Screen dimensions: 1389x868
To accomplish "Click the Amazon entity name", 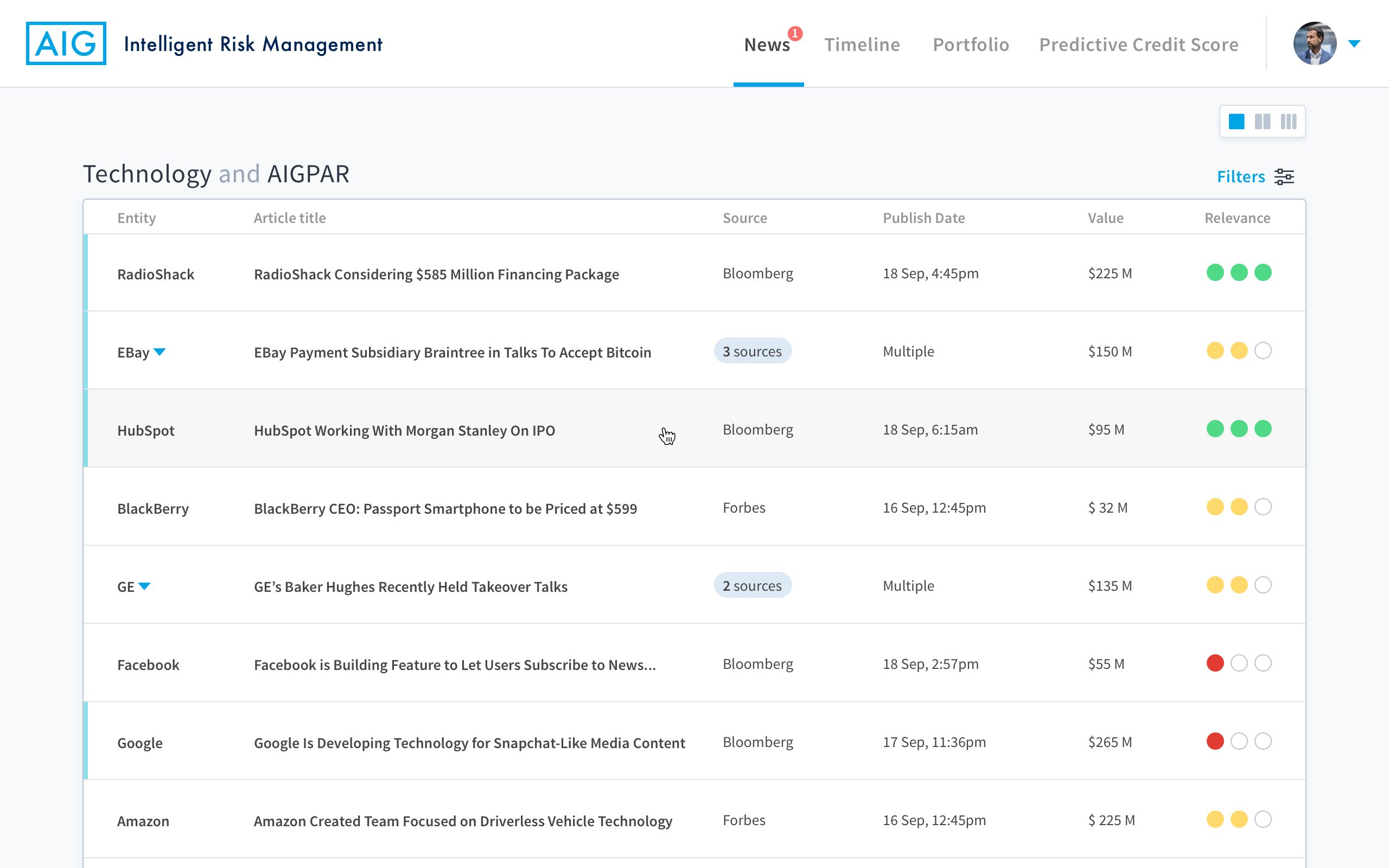I will click(143, 821).
